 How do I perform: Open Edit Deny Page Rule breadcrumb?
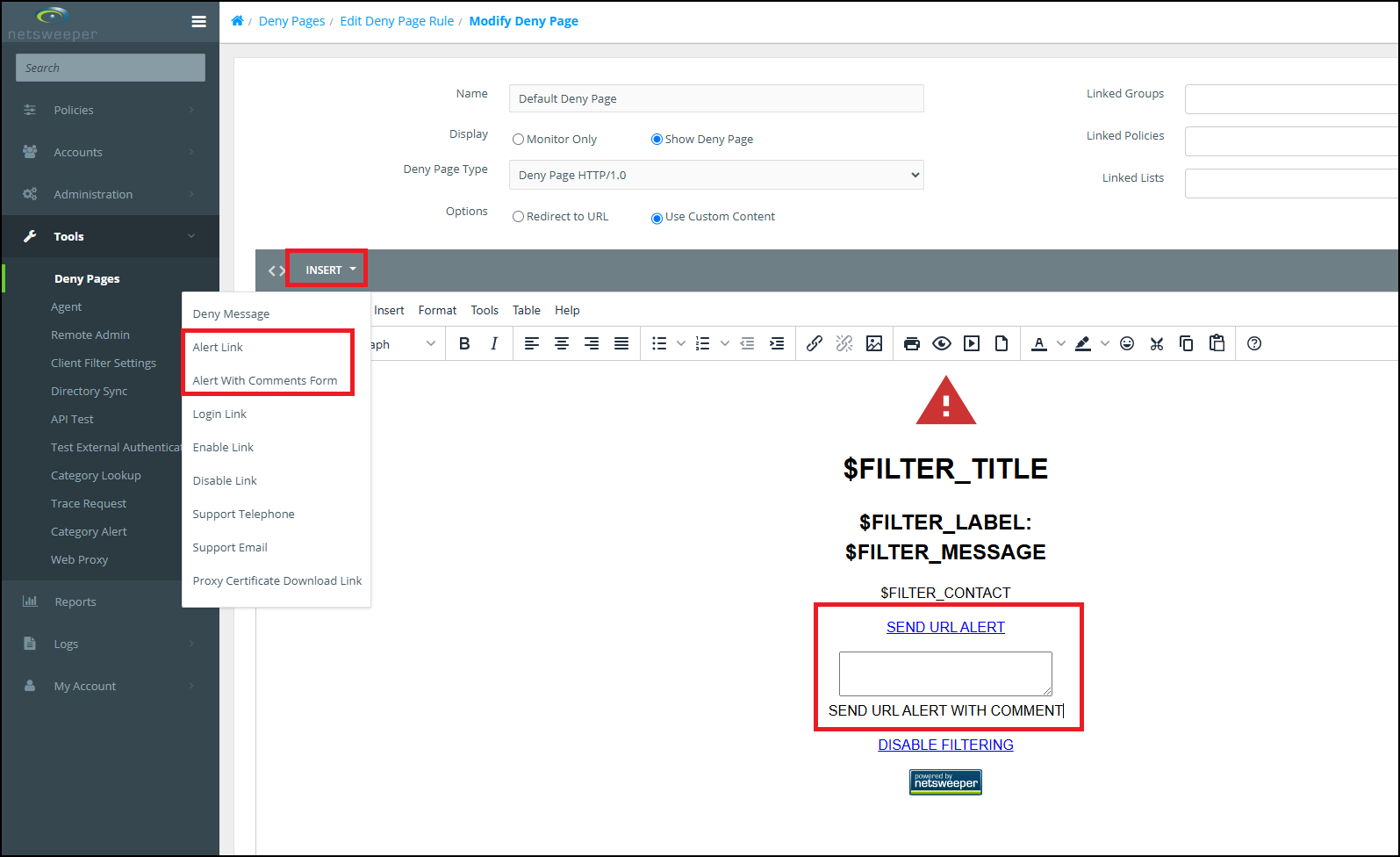(397, 21)
